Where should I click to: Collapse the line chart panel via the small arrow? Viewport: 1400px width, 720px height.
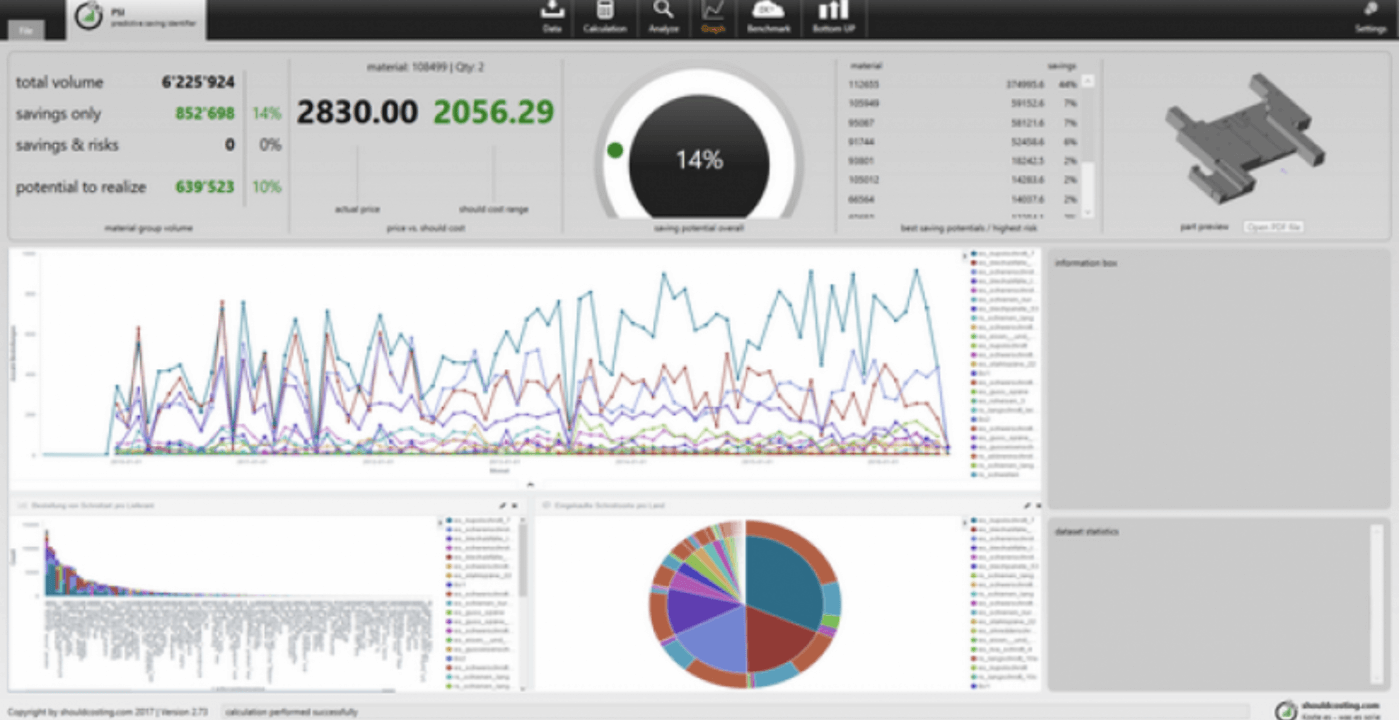pos(530,484)
